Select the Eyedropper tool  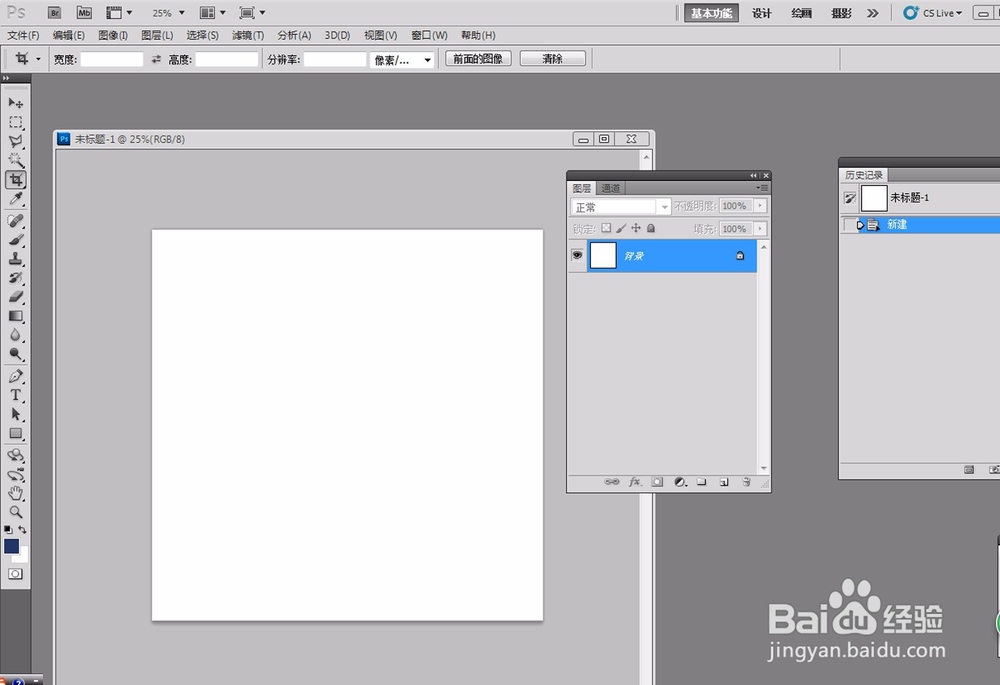click(x=15, y=199)
